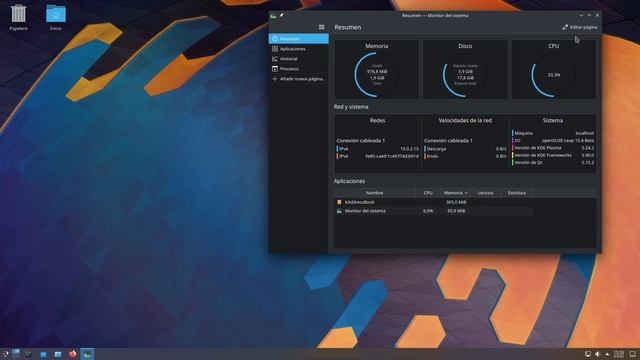
Task: Click the CPU usage gauge
Action: (553, 75)
